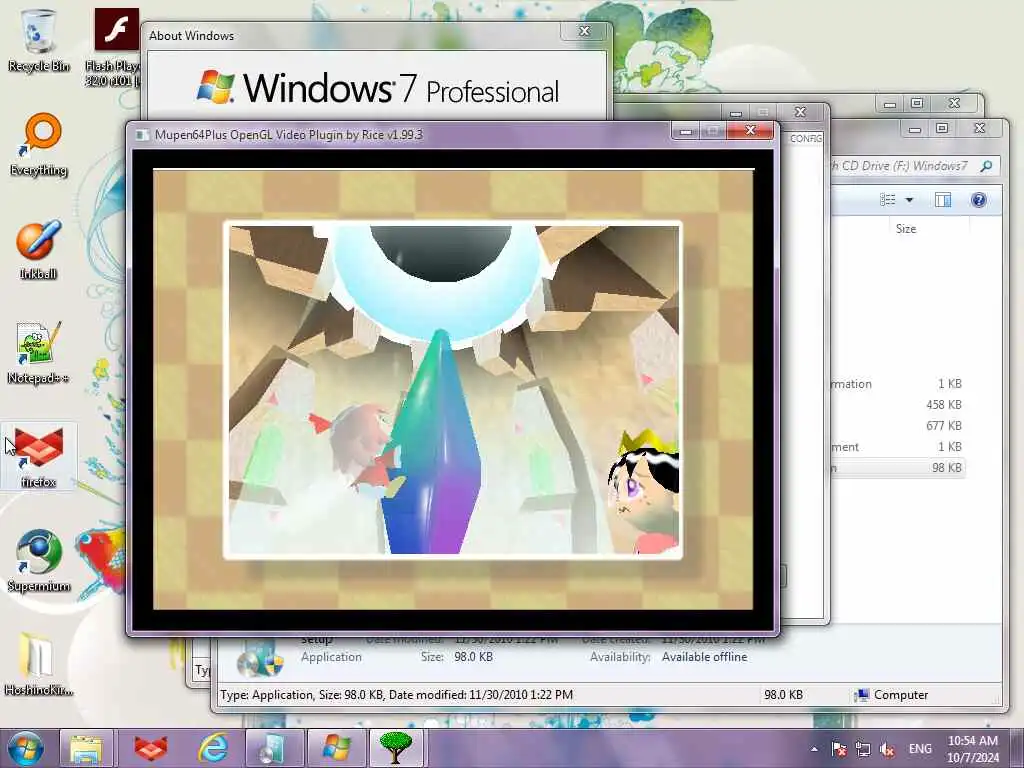Click the Mupen64Plus title bar icon
1024x768 pixels.
142,135
